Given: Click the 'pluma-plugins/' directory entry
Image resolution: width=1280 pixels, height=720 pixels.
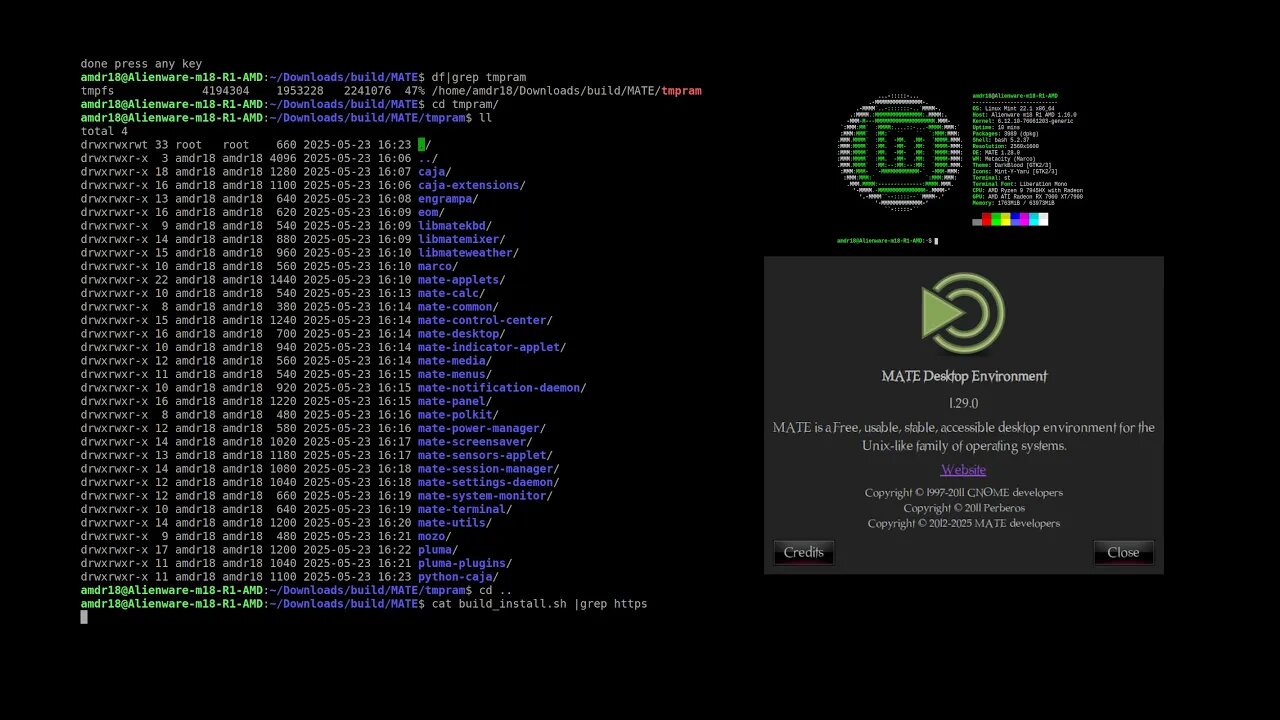Looking at the screenshot, I should (465, 563).
